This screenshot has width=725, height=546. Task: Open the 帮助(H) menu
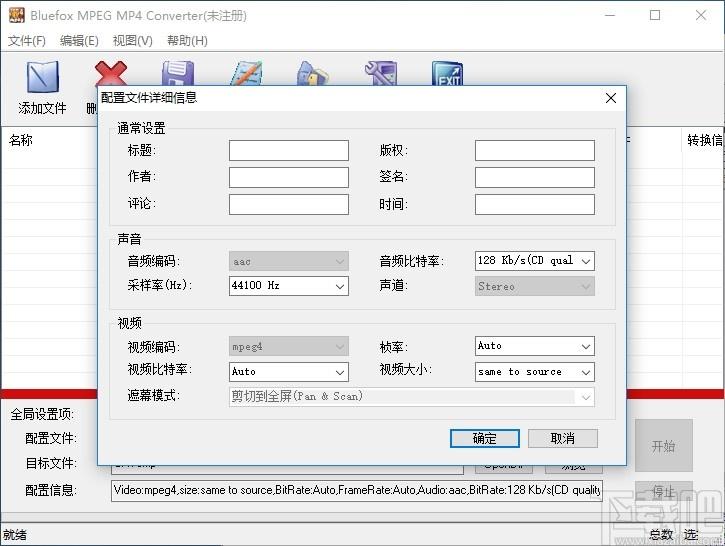(187, 41)
